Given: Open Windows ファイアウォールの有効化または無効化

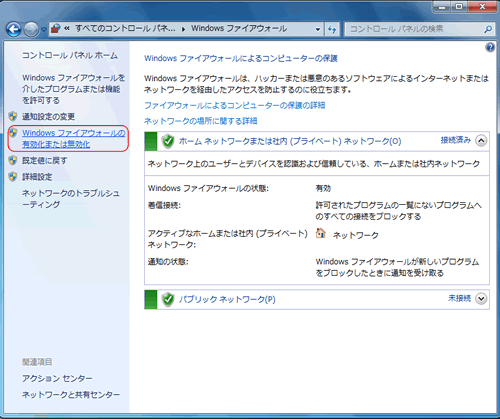Looking at the screenshot, I should (x=74, y=139).
